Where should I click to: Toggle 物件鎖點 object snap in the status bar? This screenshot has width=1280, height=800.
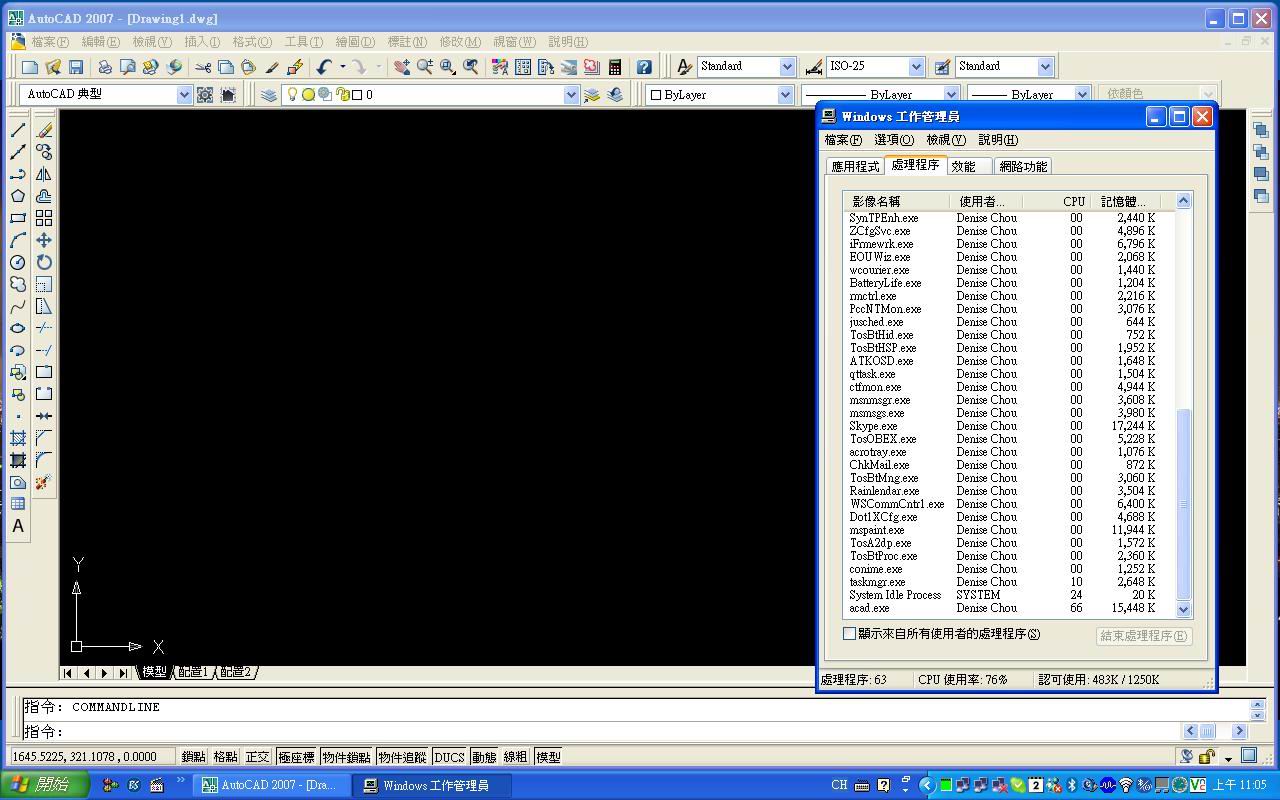click(x=346, y=757)
